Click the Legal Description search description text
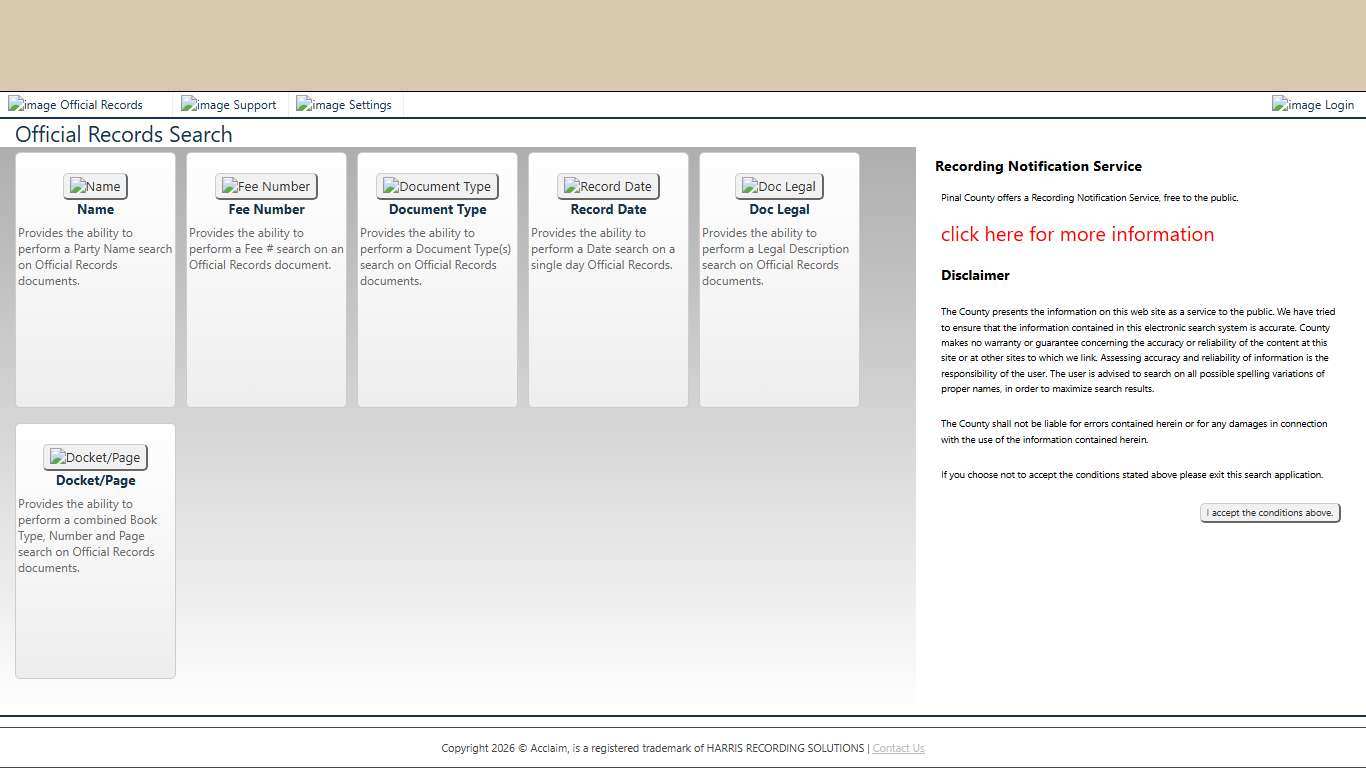The width and height of the screenshot is (1366, 768). 775,257
